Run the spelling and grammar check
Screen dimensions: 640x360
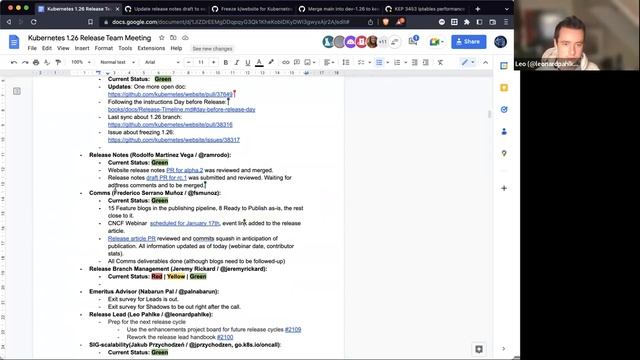[47, 62]
